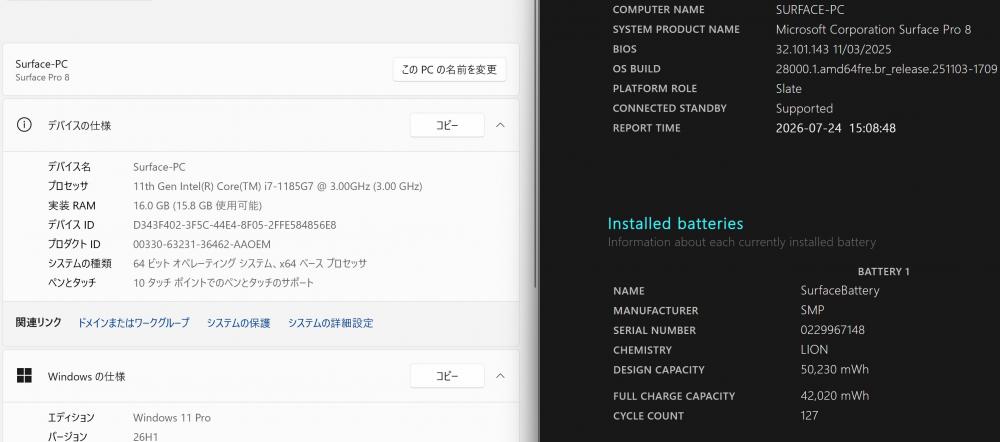The image size is (1000, 442).
Task: Copy Windows の仕様 with its コピー button
Action: coord(447,376)
